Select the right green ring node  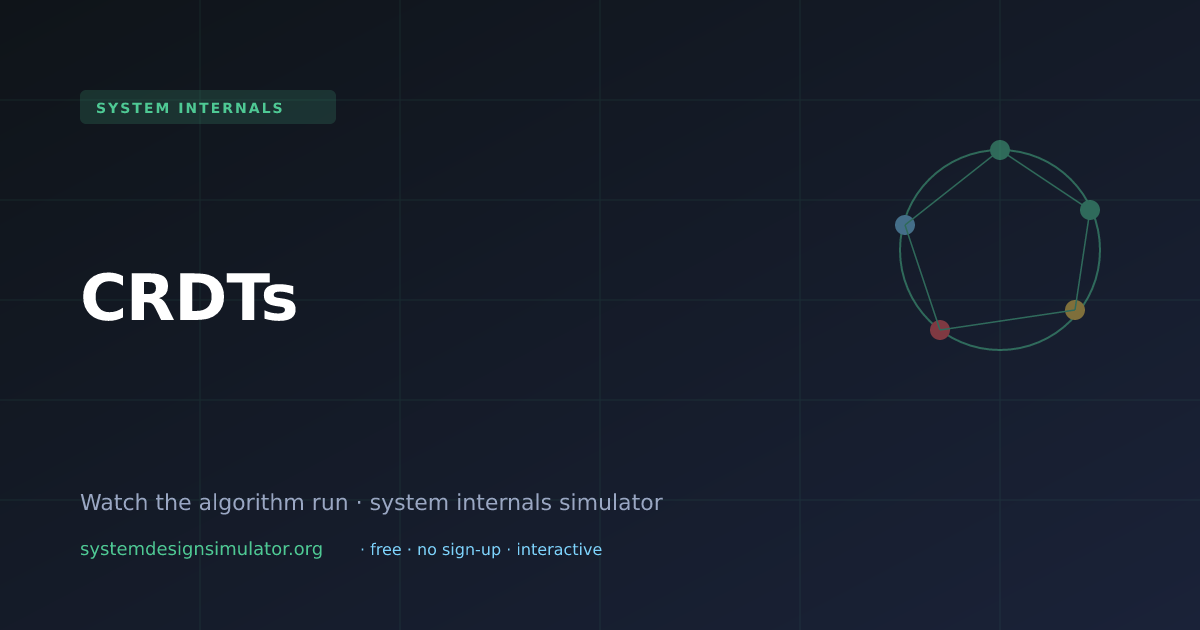[1090, 210]
